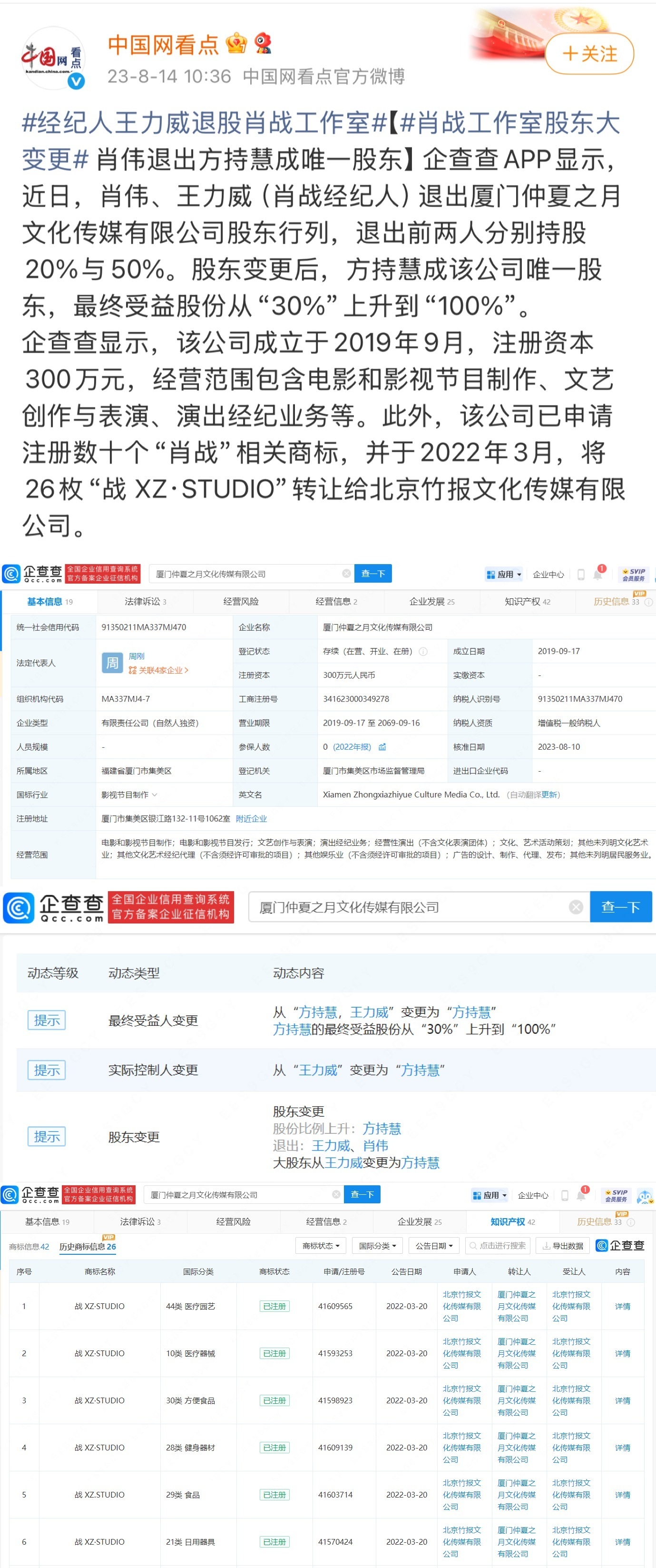This screenshot has height=1568, width=656.
Task: Open 王力威 link in 实际控制人变更 row
Action: [318, 1070]
